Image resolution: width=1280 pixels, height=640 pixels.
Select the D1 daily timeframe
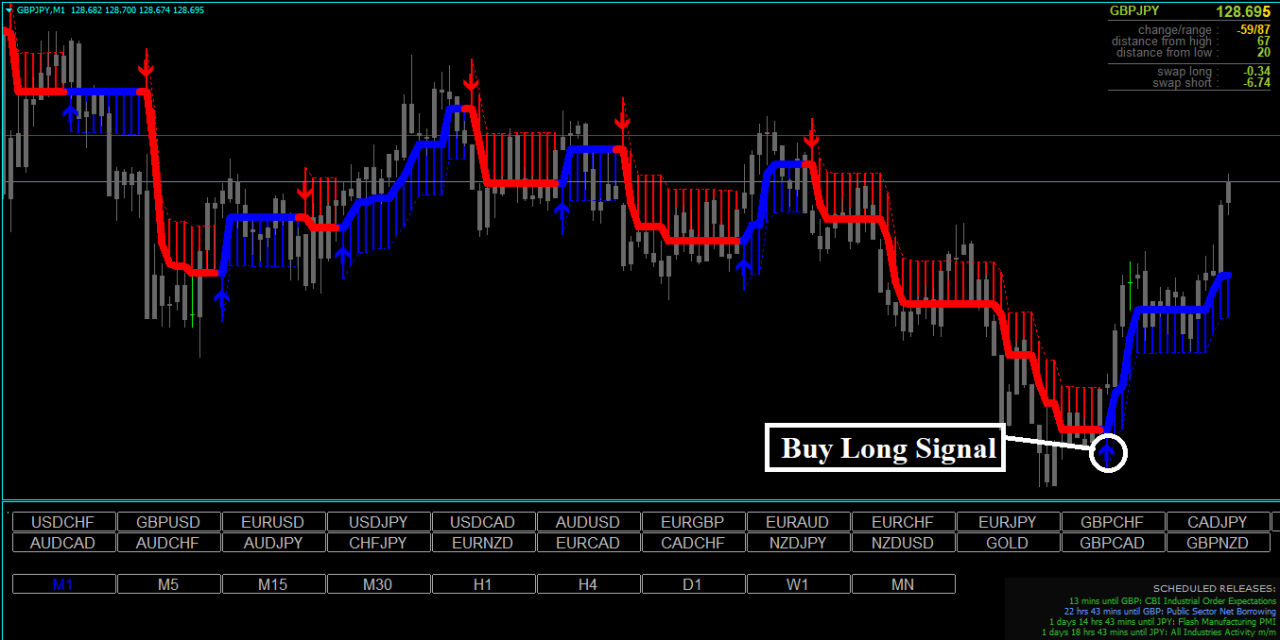694,584
